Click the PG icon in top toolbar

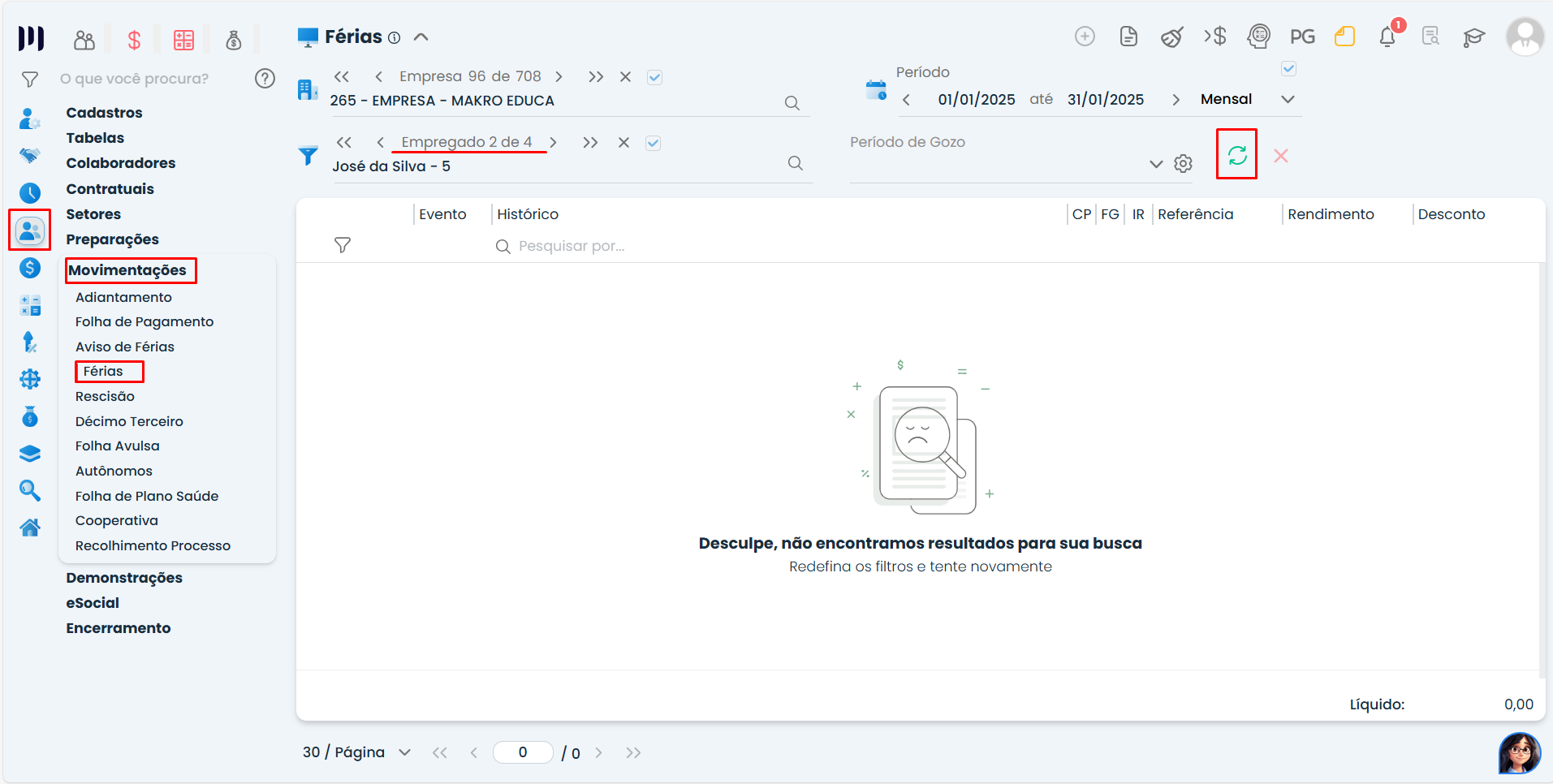[1302, 37]
